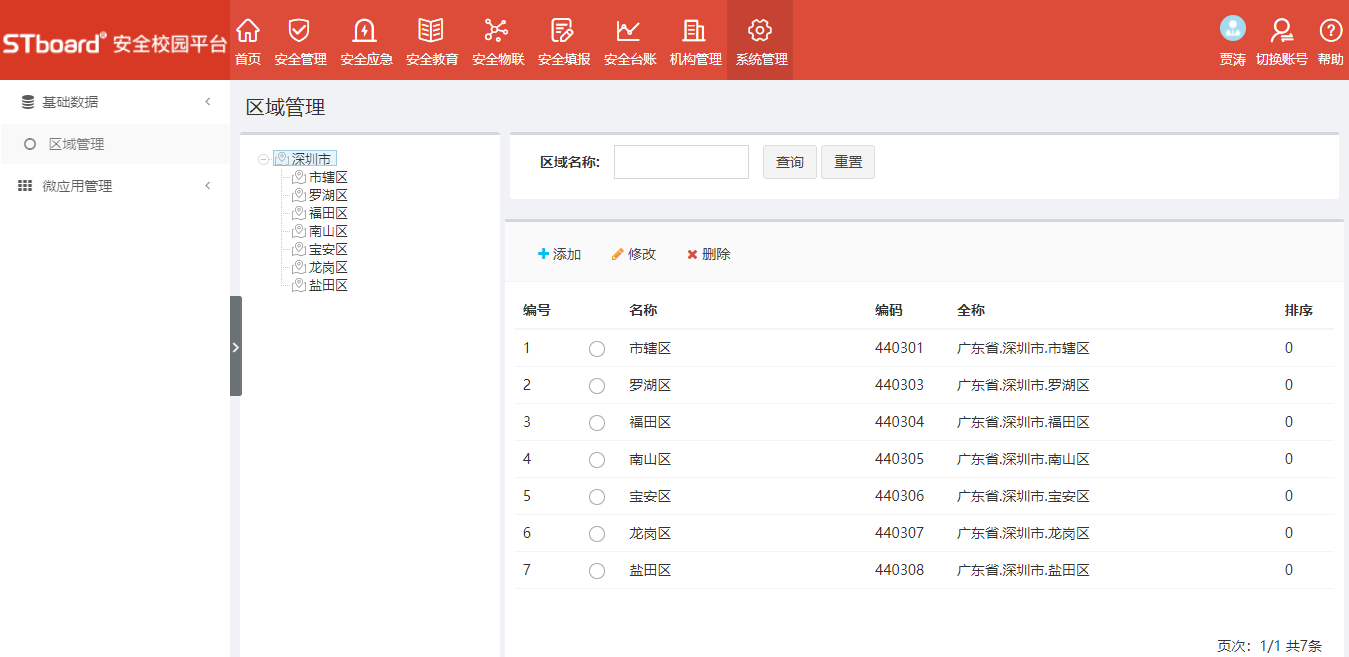Click location pin icon beside 宝安区
The height and width of the screenshot is (657, 1349).
[x=298, y=249]
